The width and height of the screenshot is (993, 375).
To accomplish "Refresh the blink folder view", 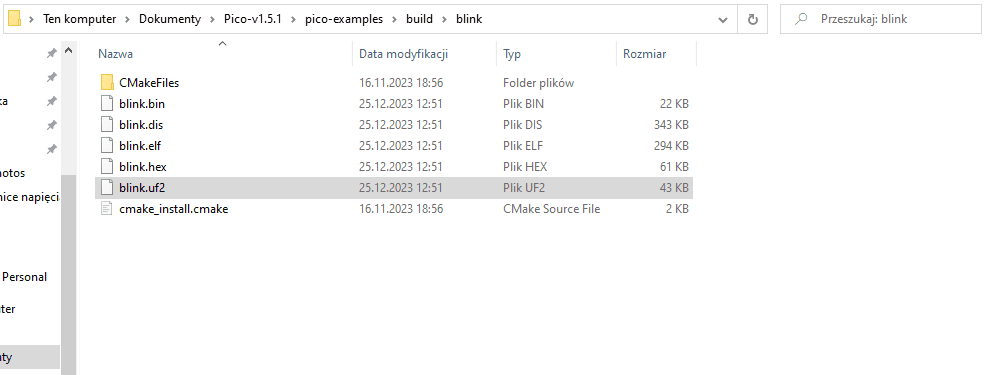I will (753, 19).
